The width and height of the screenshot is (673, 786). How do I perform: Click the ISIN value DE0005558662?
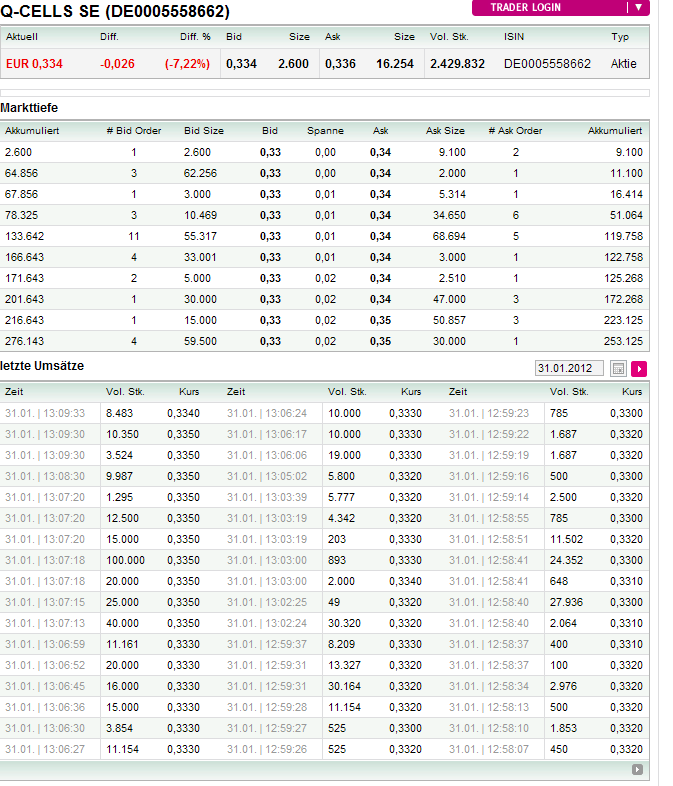click(547, 64)
